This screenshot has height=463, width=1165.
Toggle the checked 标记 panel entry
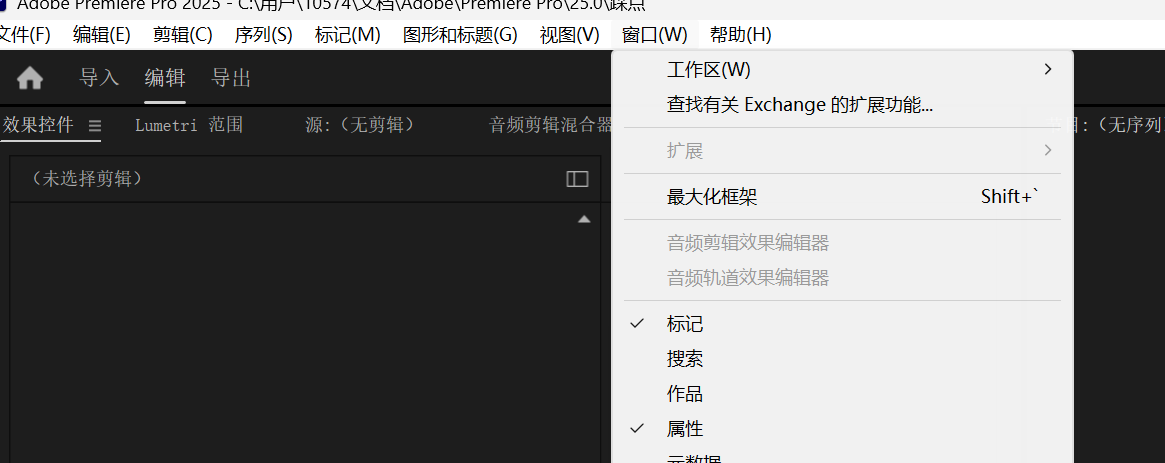pyautogui.click(x=842, y=324)
